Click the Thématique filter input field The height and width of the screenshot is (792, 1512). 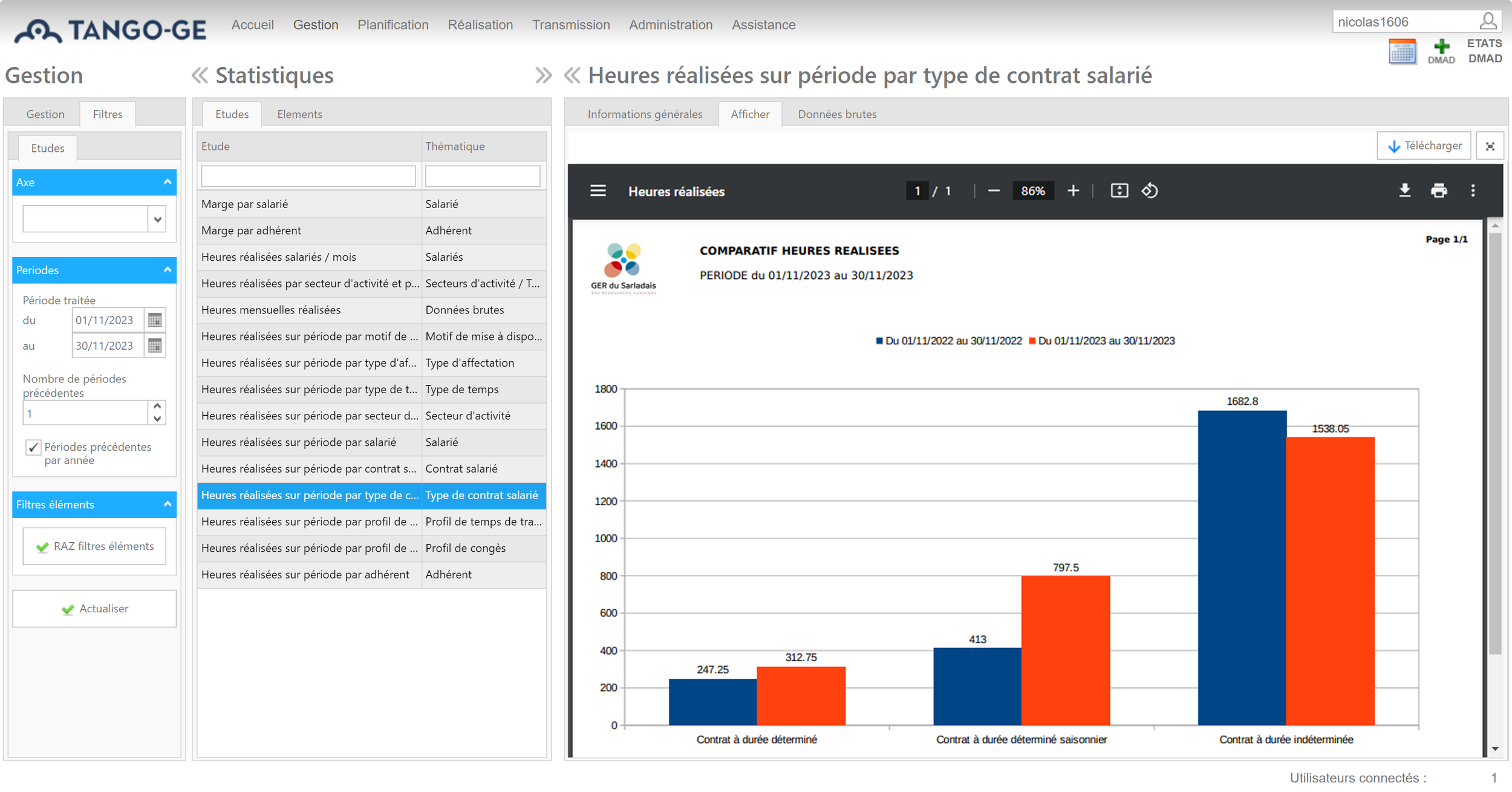[483, 176]
